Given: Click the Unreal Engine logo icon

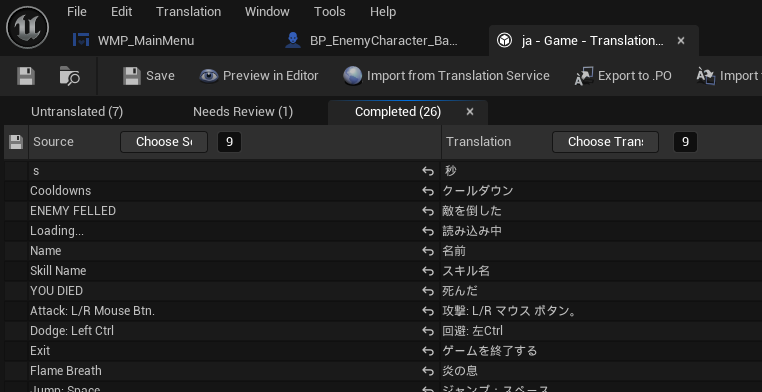Looking at the screenshot, I should click(x=28, y=27).
